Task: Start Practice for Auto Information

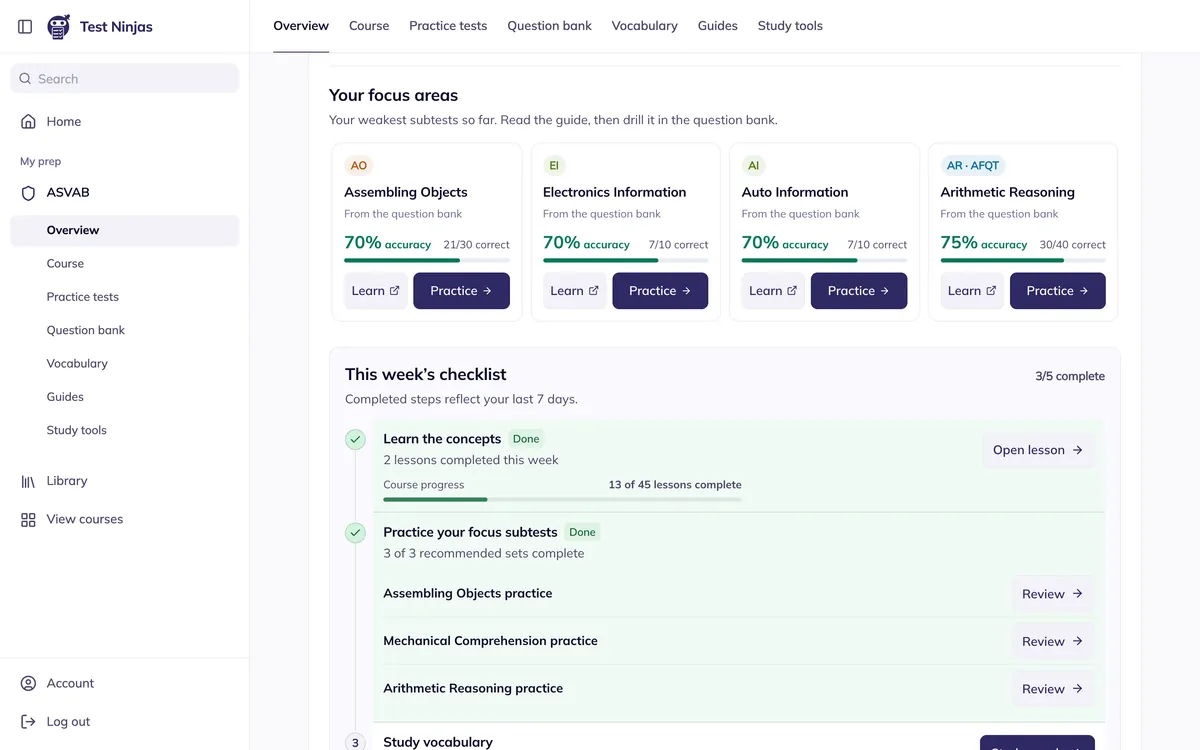Action: point(859,291)
